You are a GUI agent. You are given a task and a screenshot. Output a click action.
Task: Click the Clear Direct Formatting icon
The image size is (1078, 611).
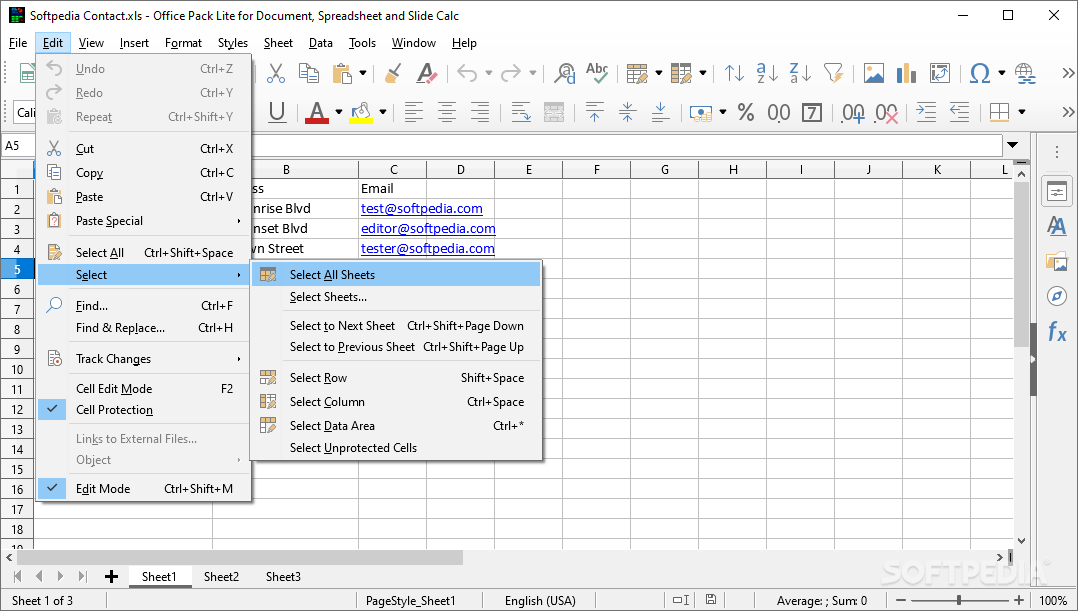[426, 73]
